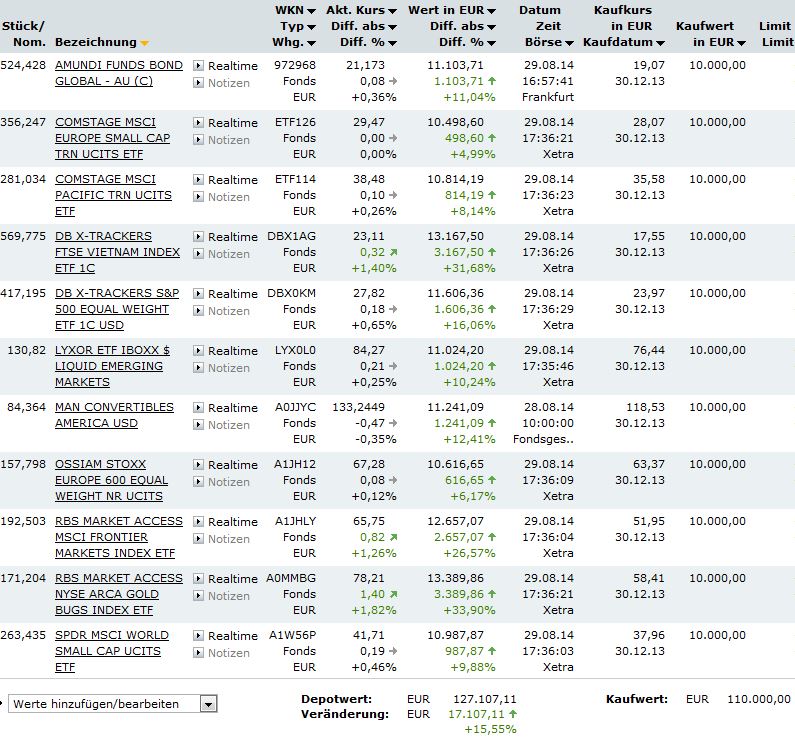
Task: Click Notizen arrow icon for NYSE Arca Gold Bugs ETF
Action: [x=198, y=595]
